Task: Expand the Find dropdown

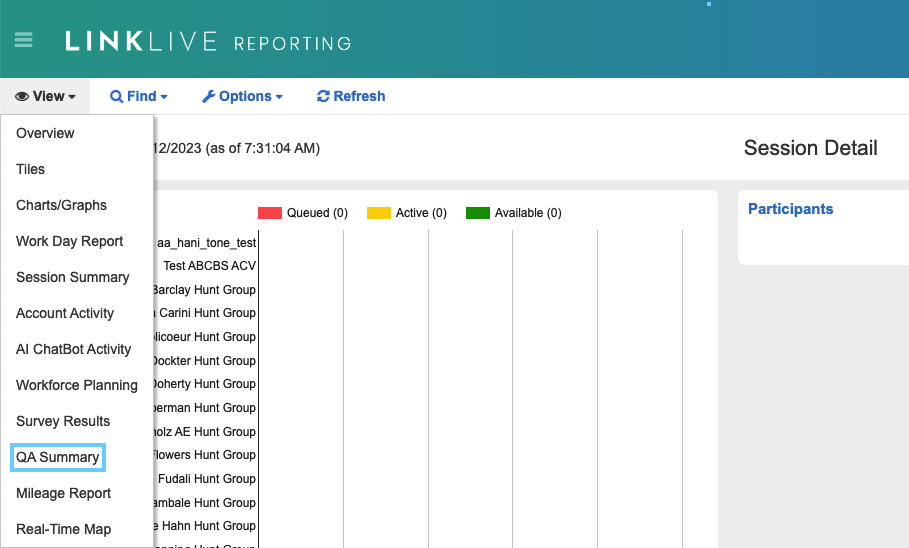Action: click(x=139, y=97)
